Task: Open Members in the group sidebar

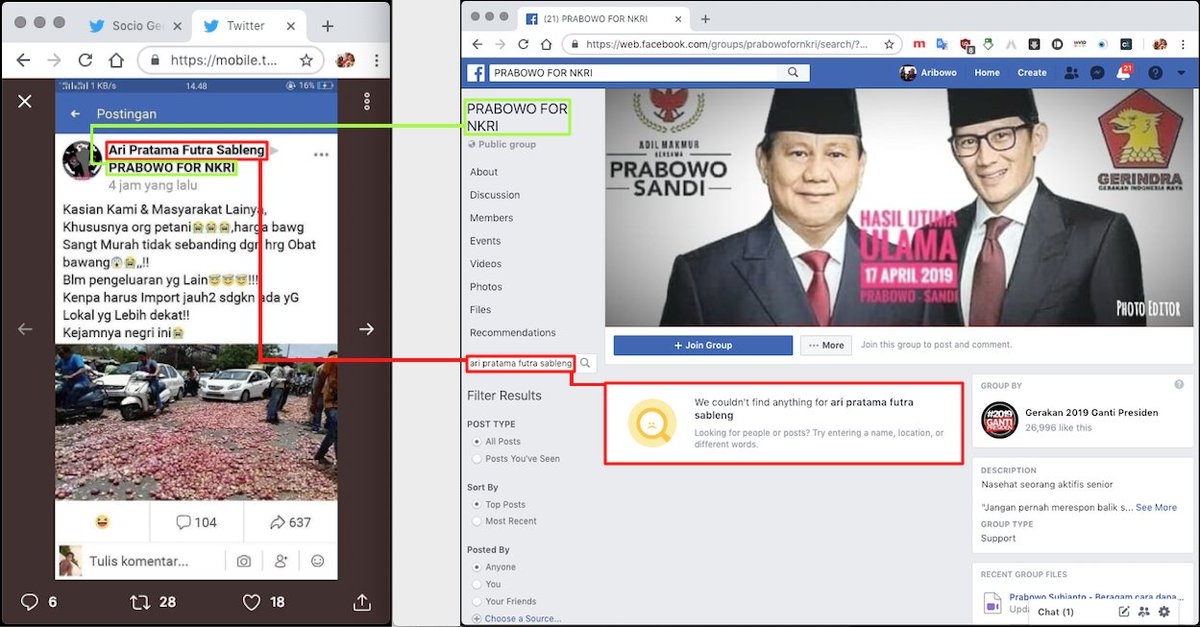Action: [x=491, y=218]
